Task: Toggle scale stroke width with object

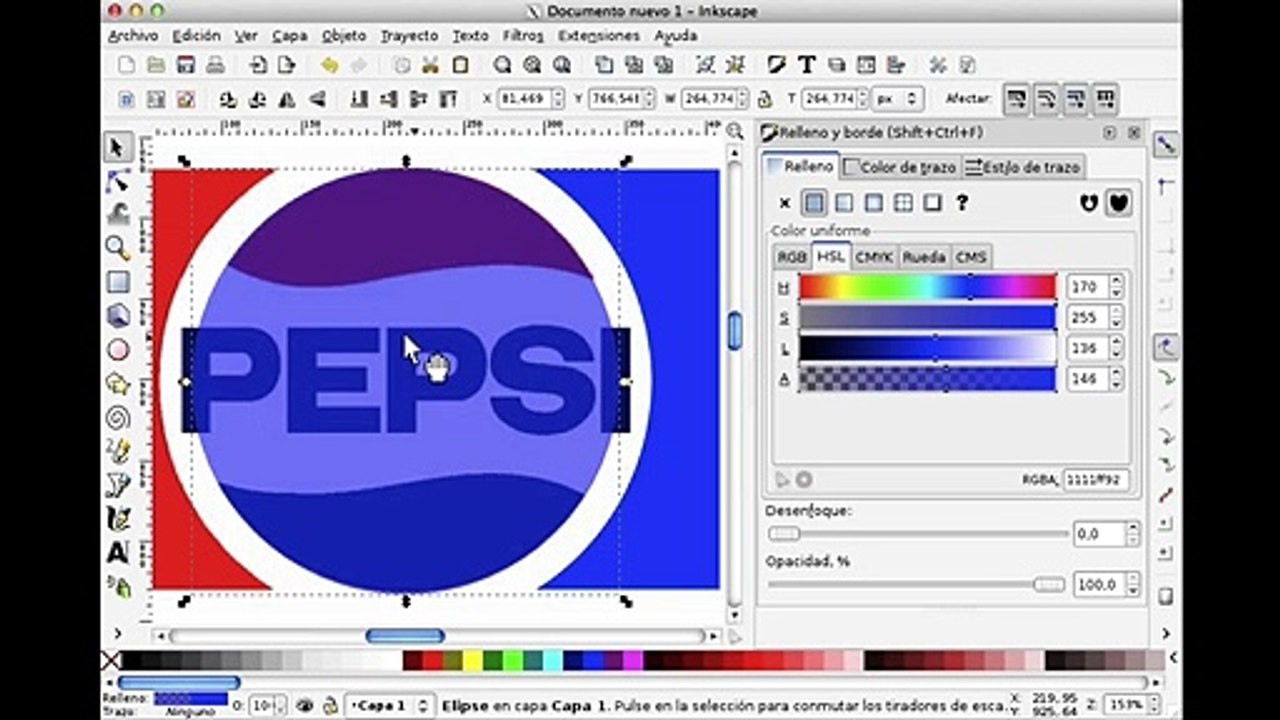Action: pos(1017,99)
